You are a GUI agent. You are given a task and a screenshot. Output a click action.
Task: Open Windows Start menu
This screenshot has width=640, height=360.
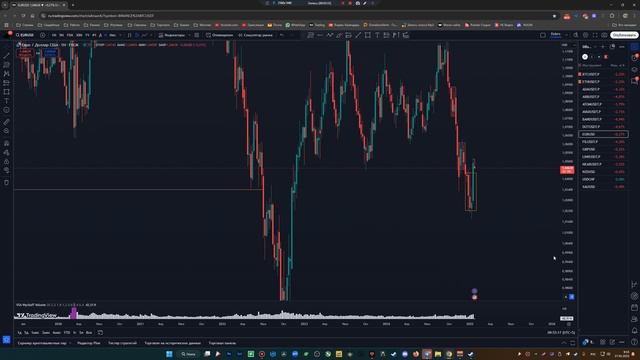pyautogui.click(x=169, y=354)
